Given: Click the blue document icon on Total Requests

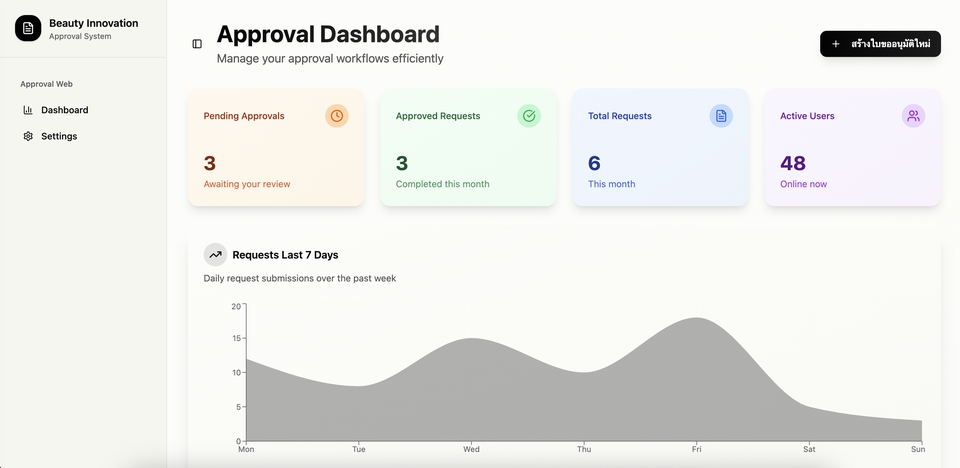Looking at the screenshot, I should 721,116.
